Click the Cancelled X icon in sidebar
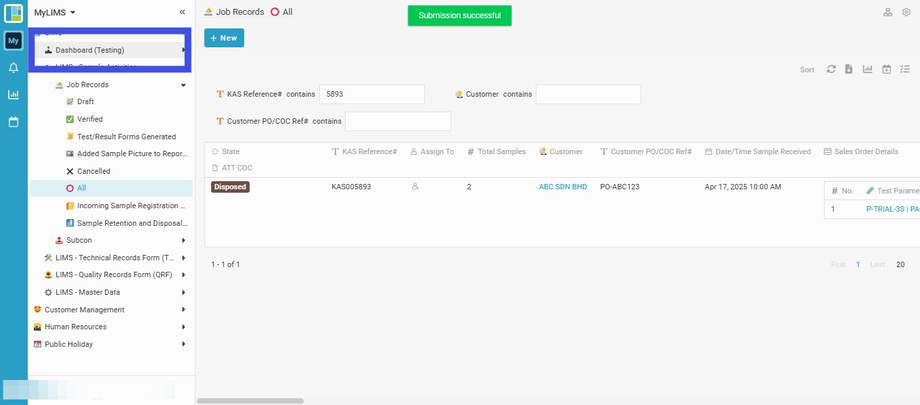 coord(70,171)
